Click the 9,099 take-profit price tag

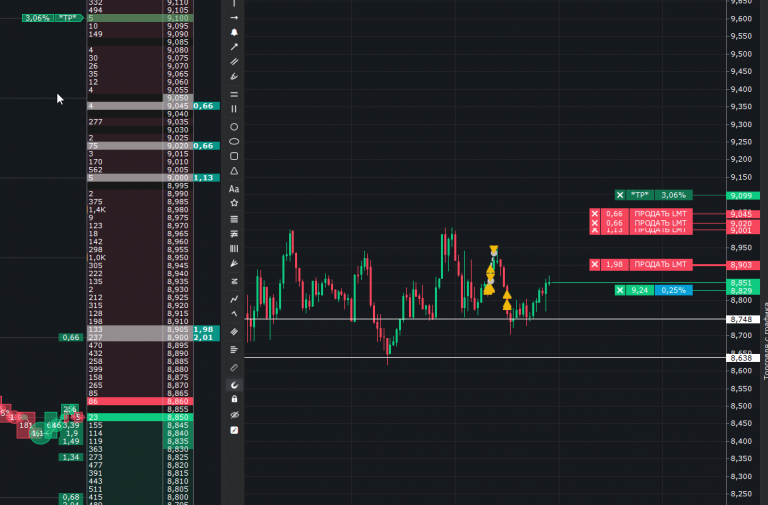click(742, 195)
